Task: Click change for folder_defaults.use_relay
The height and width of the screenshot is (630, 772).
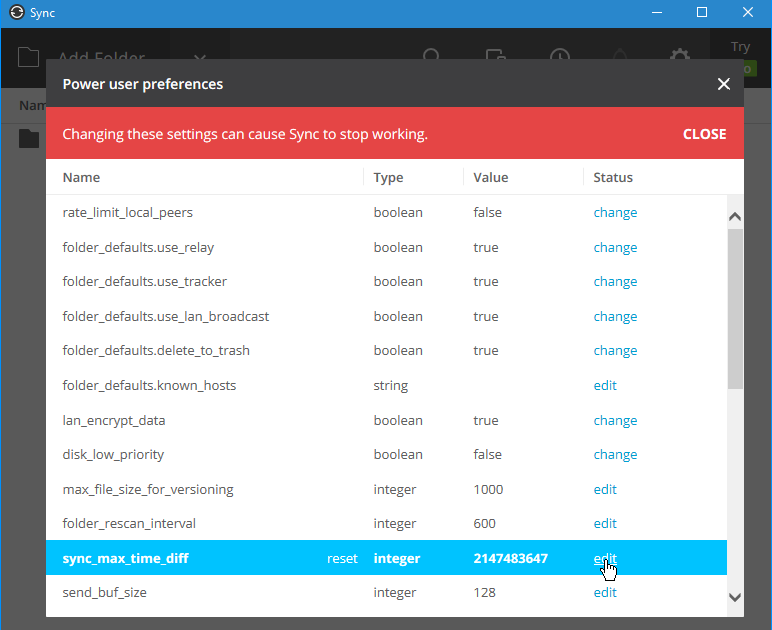Action: point(615,248)
